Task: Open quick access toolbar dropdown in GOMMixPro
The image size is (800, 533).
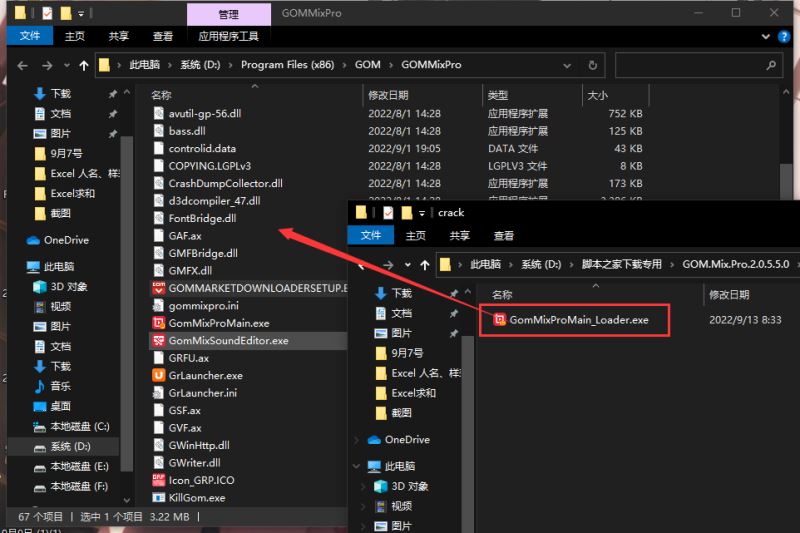Action: 81,14
